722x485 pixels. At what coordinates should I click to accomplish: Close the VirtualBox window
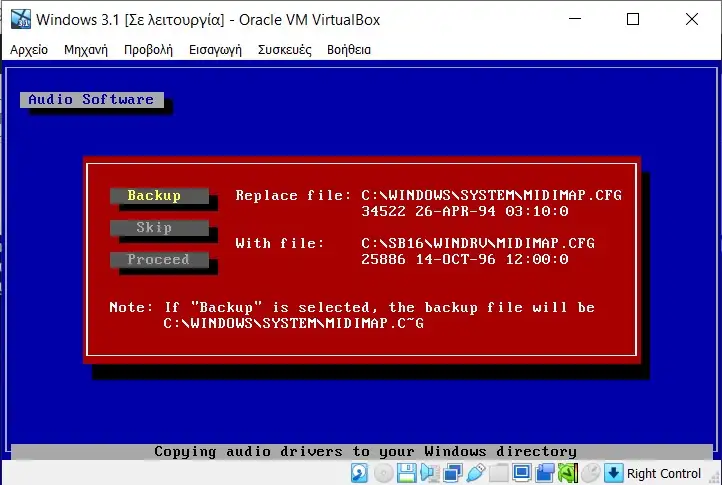(x=692, y=19)
